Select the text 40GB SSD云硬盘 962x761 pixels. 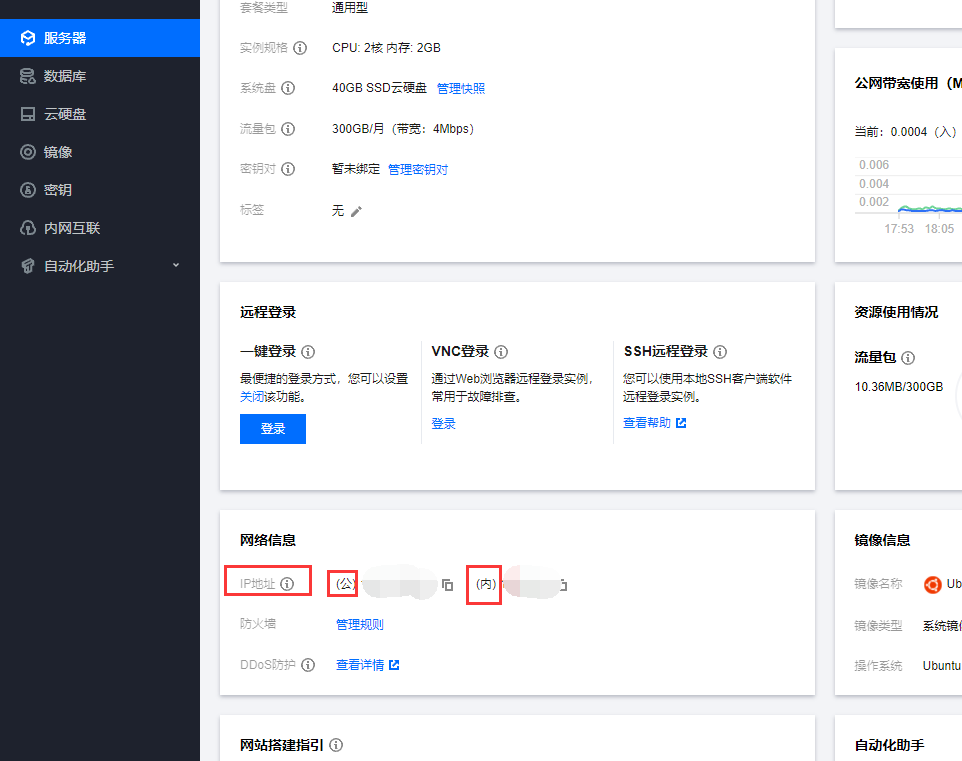379,88
